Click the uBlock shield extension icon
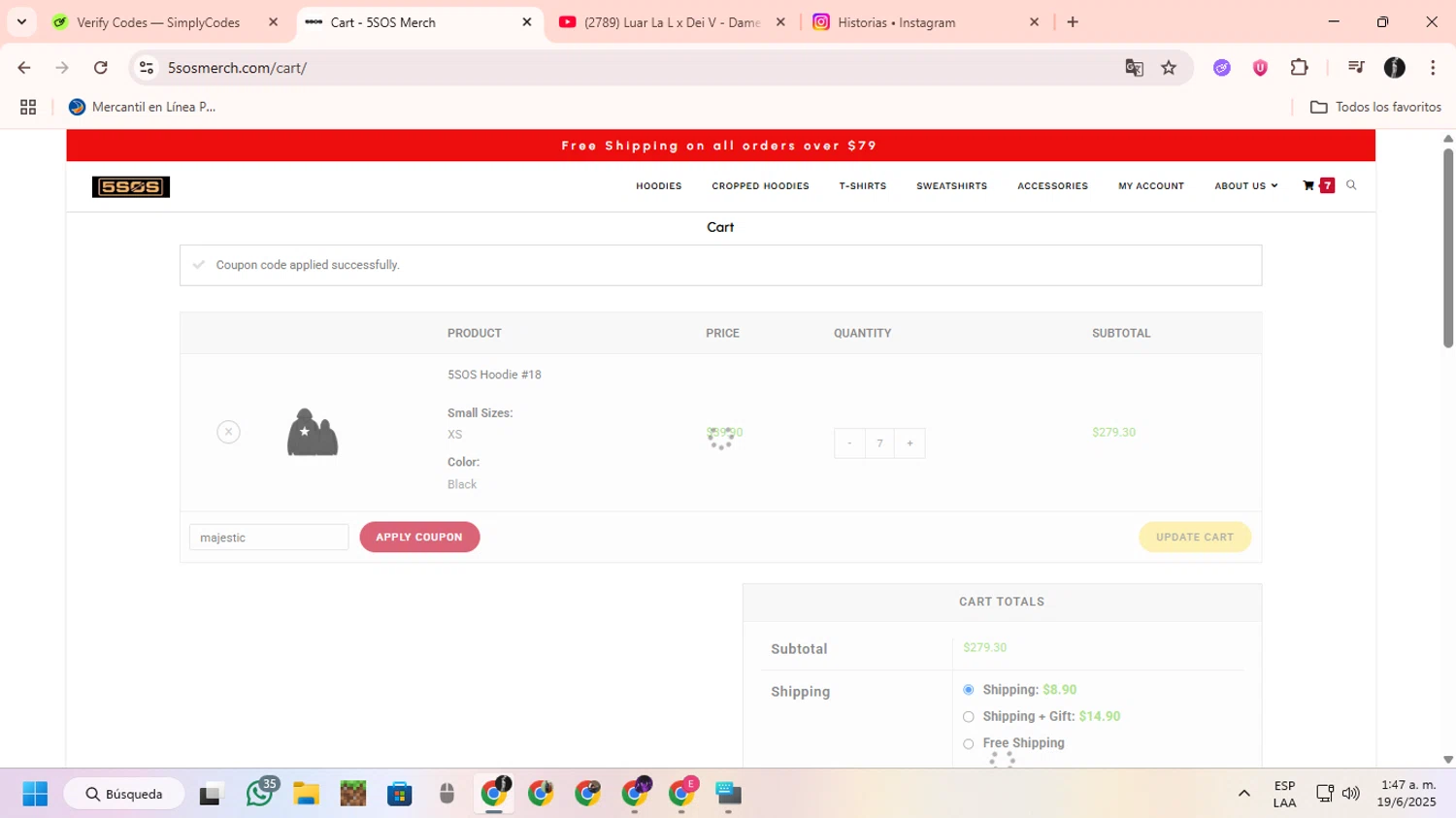This screenshot has height=818, width=1456. (x=1260, y=68)
